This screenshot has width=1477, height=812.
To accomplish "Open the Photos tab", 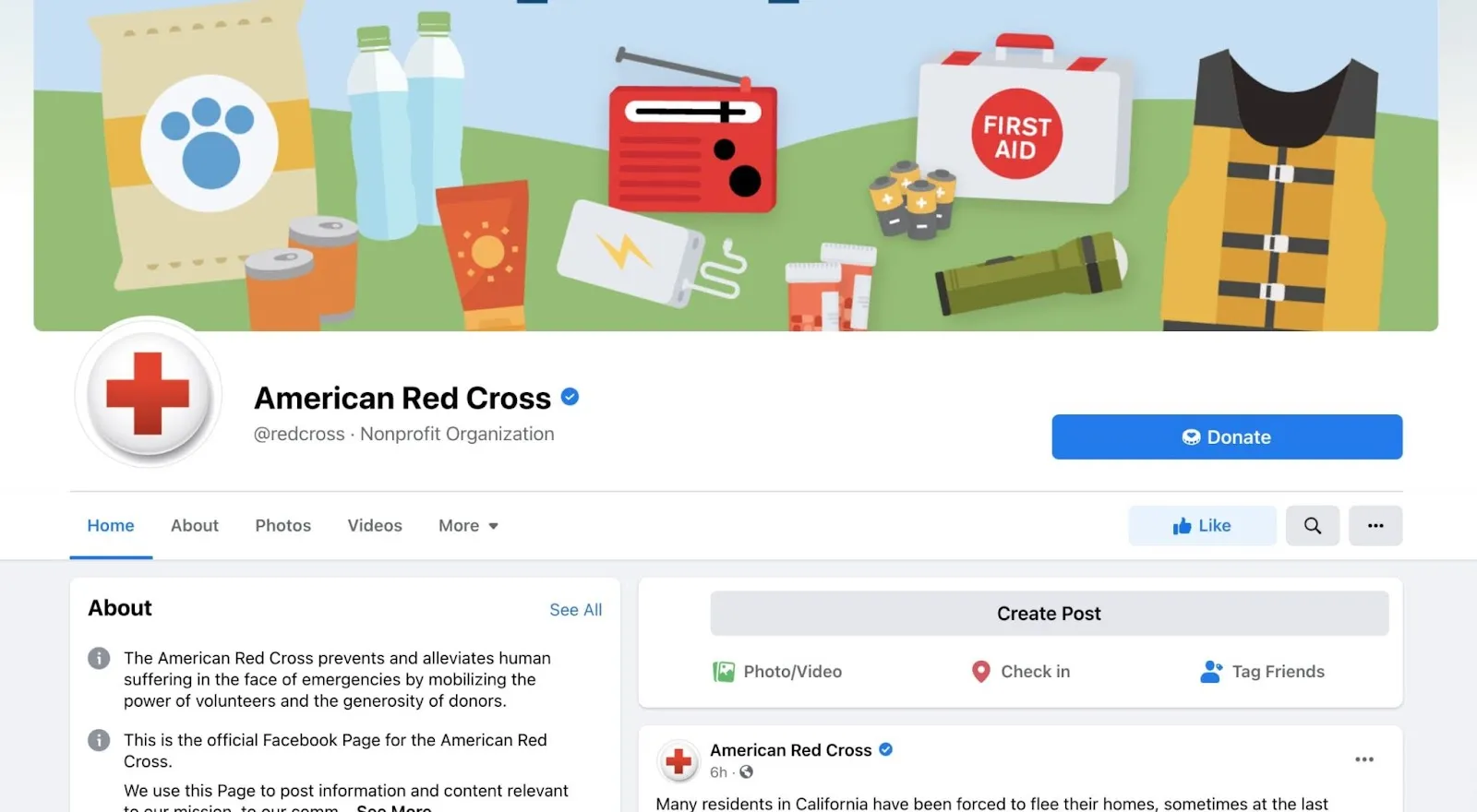I will click(282, 526).
